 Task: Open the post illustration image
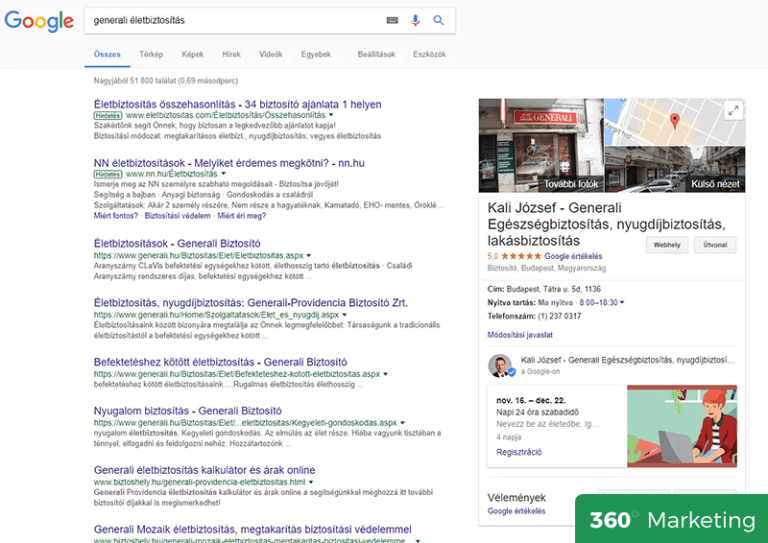click(x=682, y=426)
